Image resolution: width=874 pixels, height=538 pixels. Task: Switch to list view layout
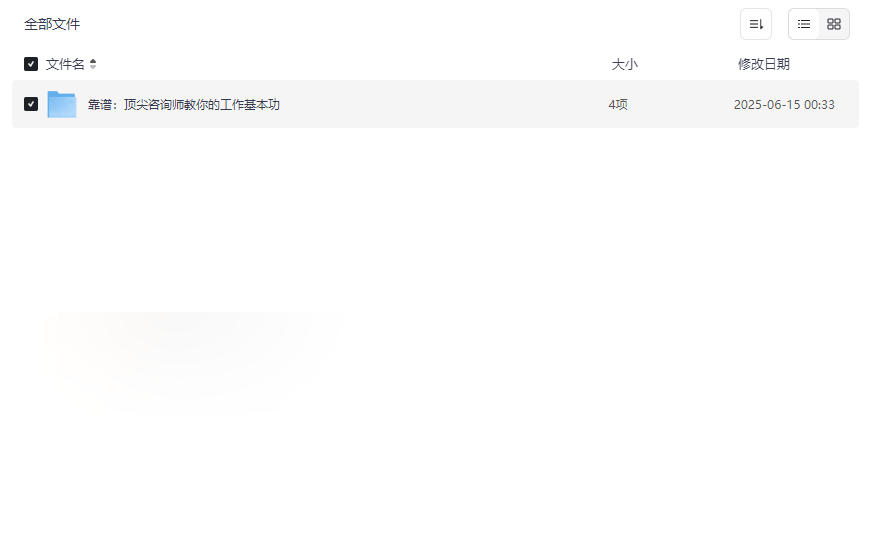pyautogui.click(x=803, y=24)
